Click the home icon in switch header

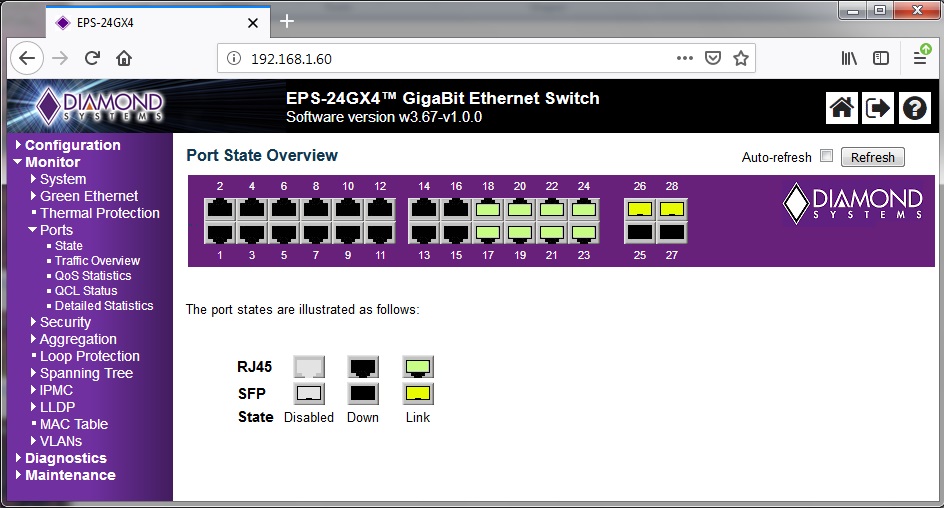coord(842,108)
